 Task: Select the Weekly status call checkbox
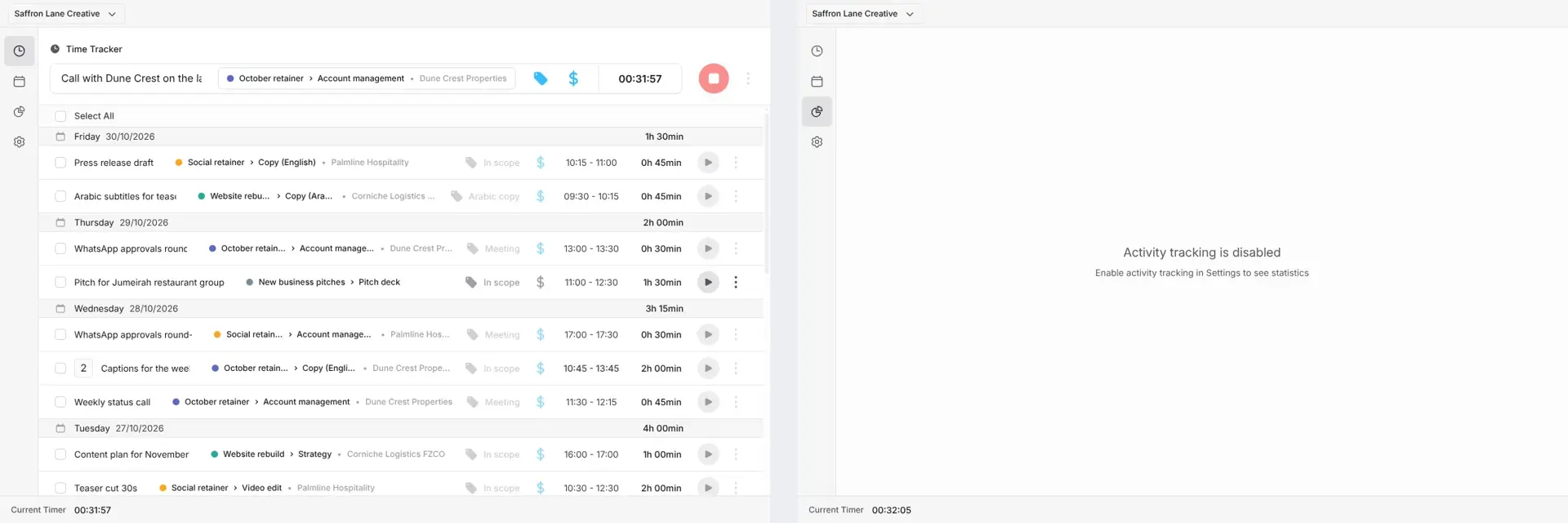(x=60, y=402)
